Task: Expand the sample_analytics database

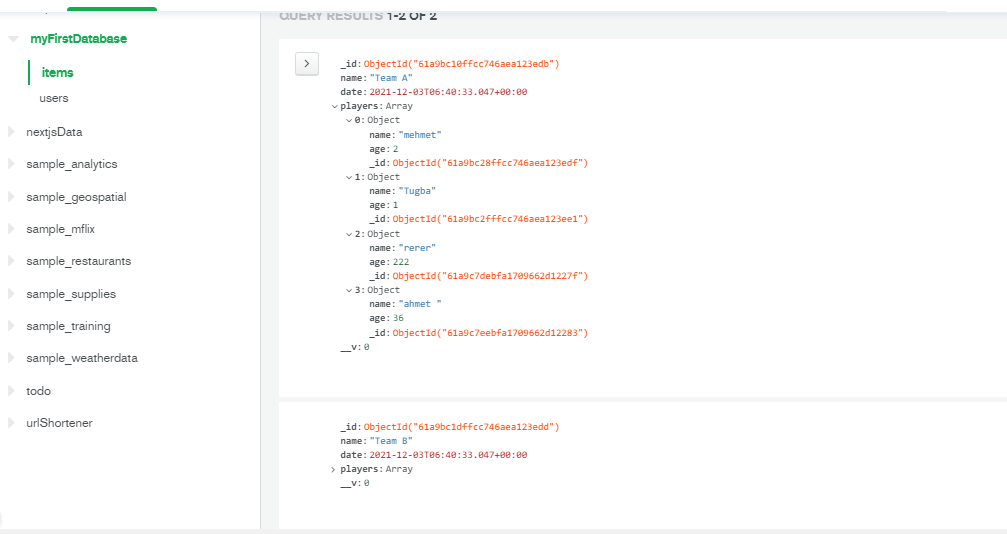Action: click(11, 164)
